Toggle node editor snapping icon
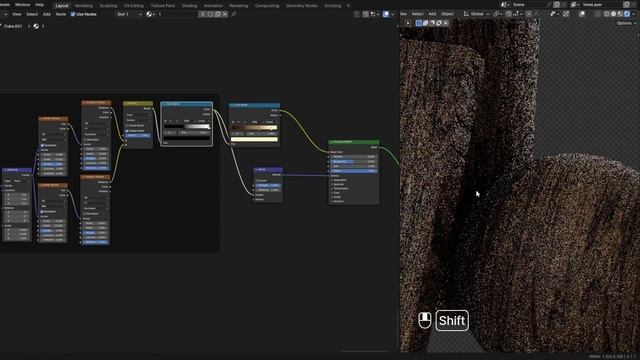This screenshot has height=360, width=640. click(365, 14)
